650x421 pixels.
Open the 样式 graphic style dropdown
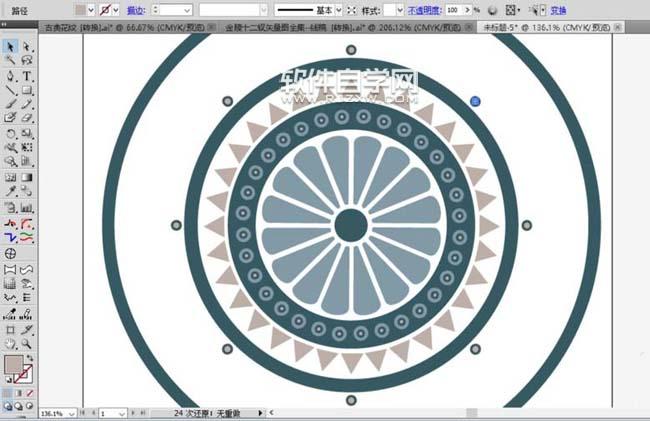[400, 10]
